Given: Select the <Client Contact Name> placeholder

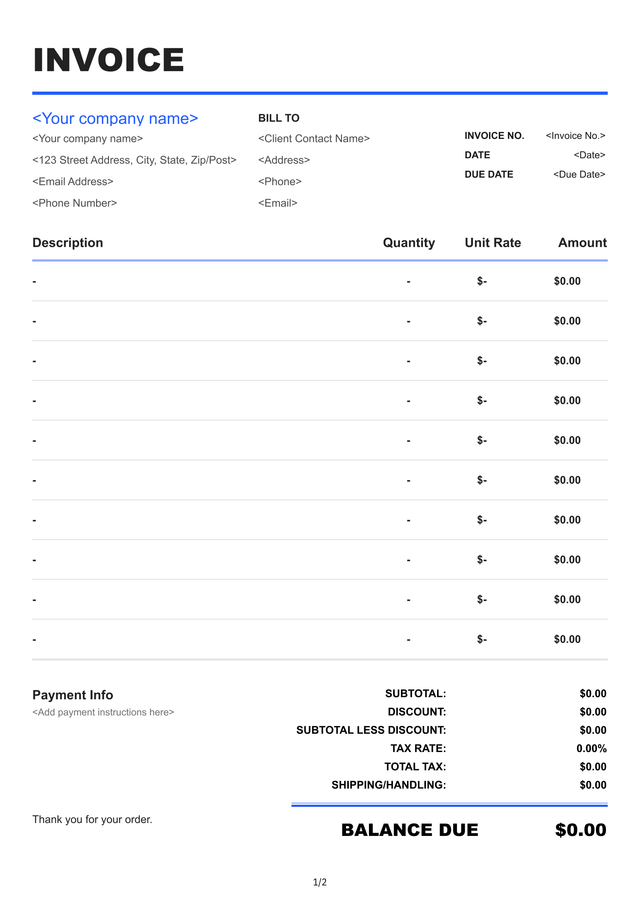Looking at the screenshot, I should click(313, 139).
